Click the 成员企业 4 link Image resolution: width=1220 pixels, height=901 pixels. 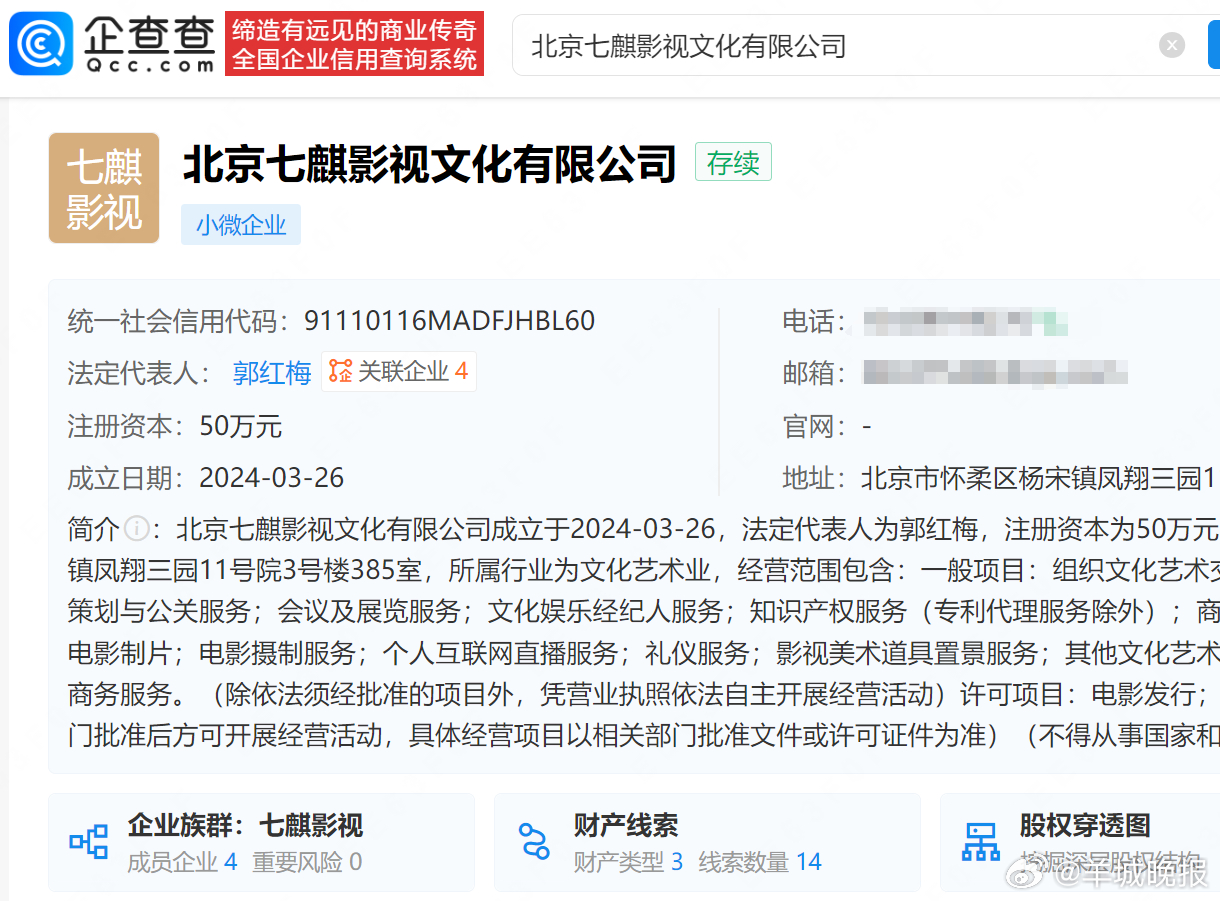click(182, 862)
